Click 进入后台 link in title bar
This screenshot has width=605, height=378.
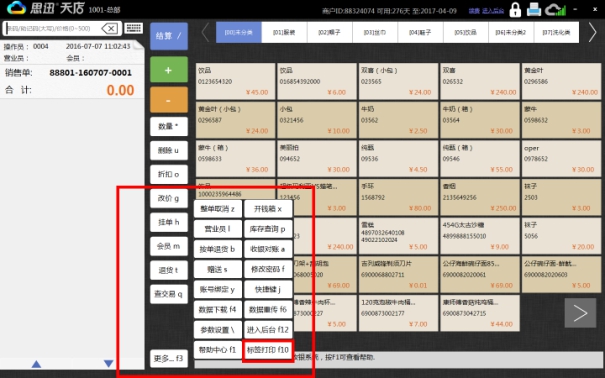(493, 11)
